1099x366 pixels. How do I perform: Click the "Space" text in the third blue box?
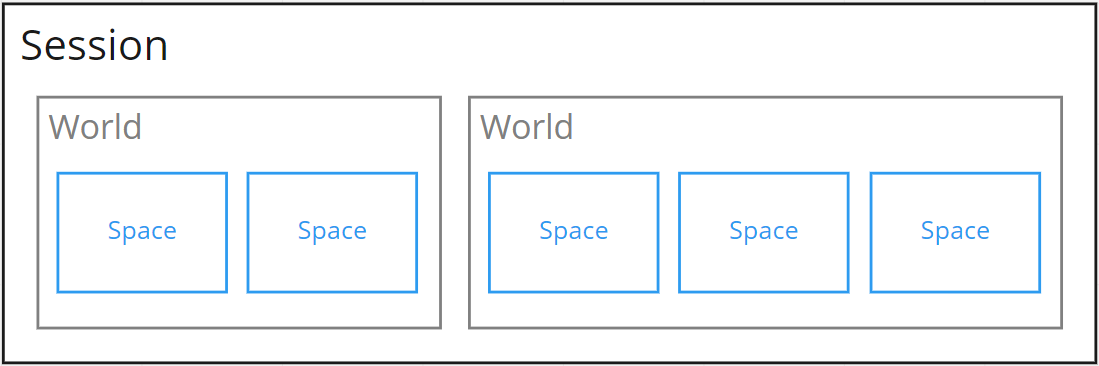tap(574, 231)
